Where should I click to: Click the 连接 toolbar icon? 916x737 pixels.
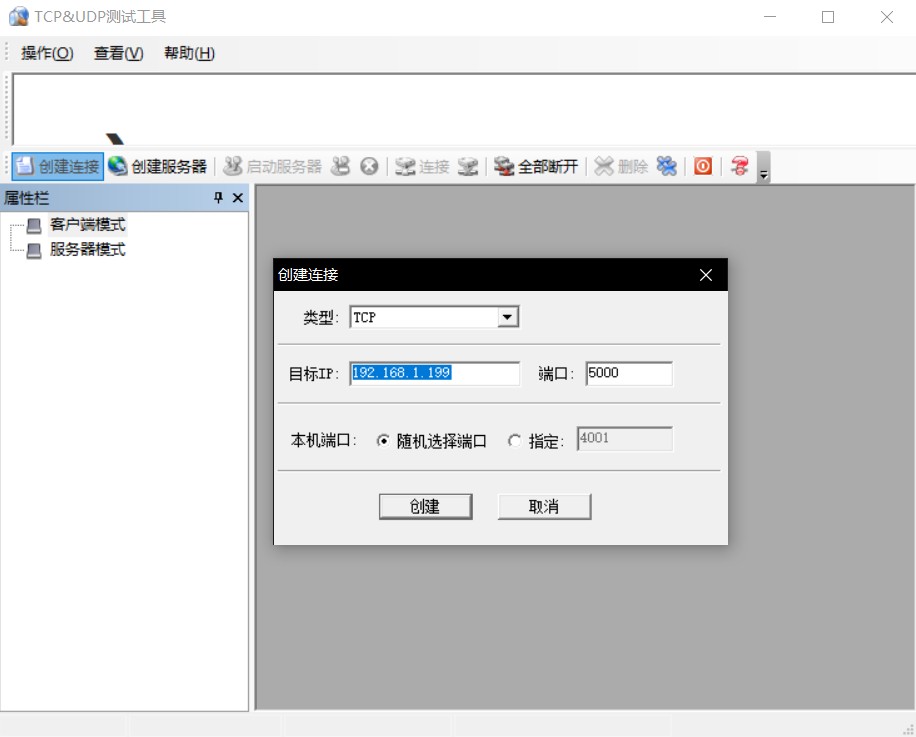(x=405, y=166)
